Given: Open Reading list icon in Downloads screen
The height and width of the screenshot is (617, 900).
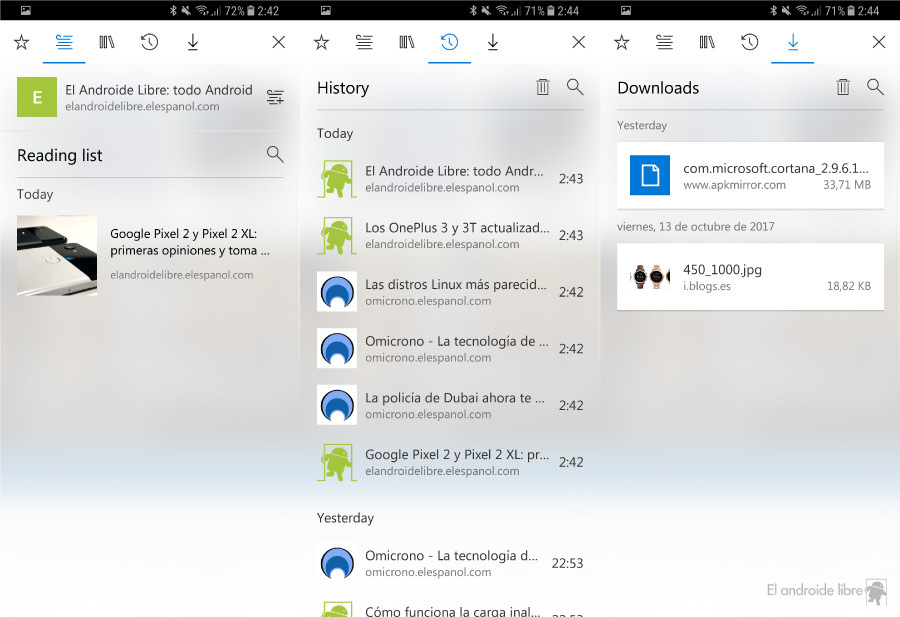Looking at the screenshot, I should tap(664, 42).
